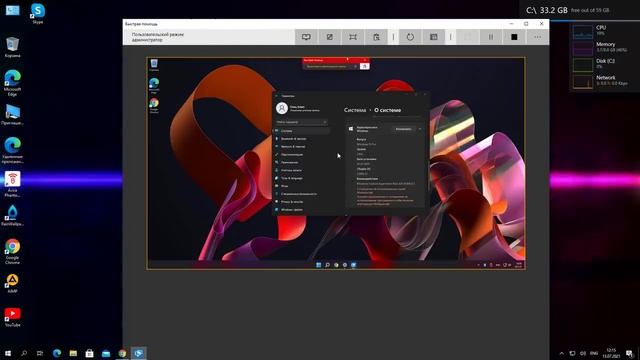Click the remote taskbar search icon

pyautogui.click(x=327, y=265)
